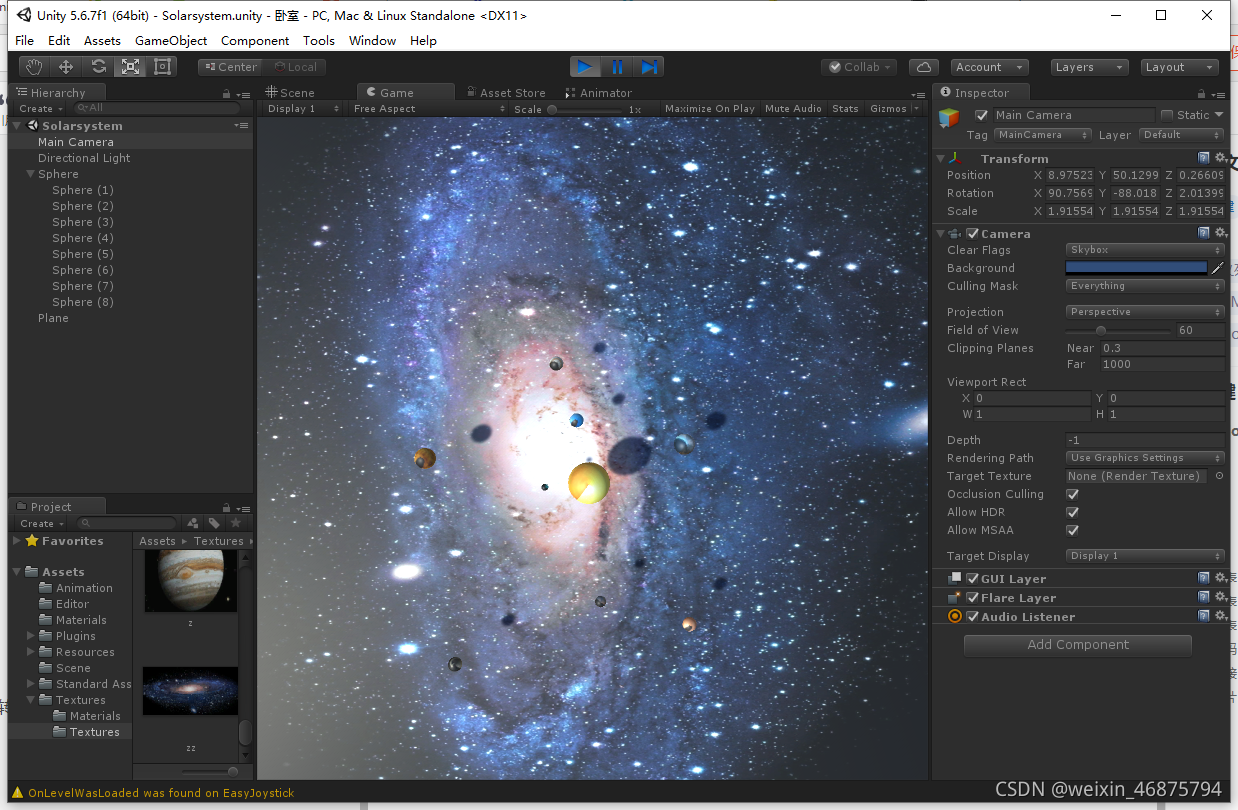Click the Target Texture object picker circle
This screenshot has height=810, width=1238.
pyautogui.click(x=1219, y=476)
